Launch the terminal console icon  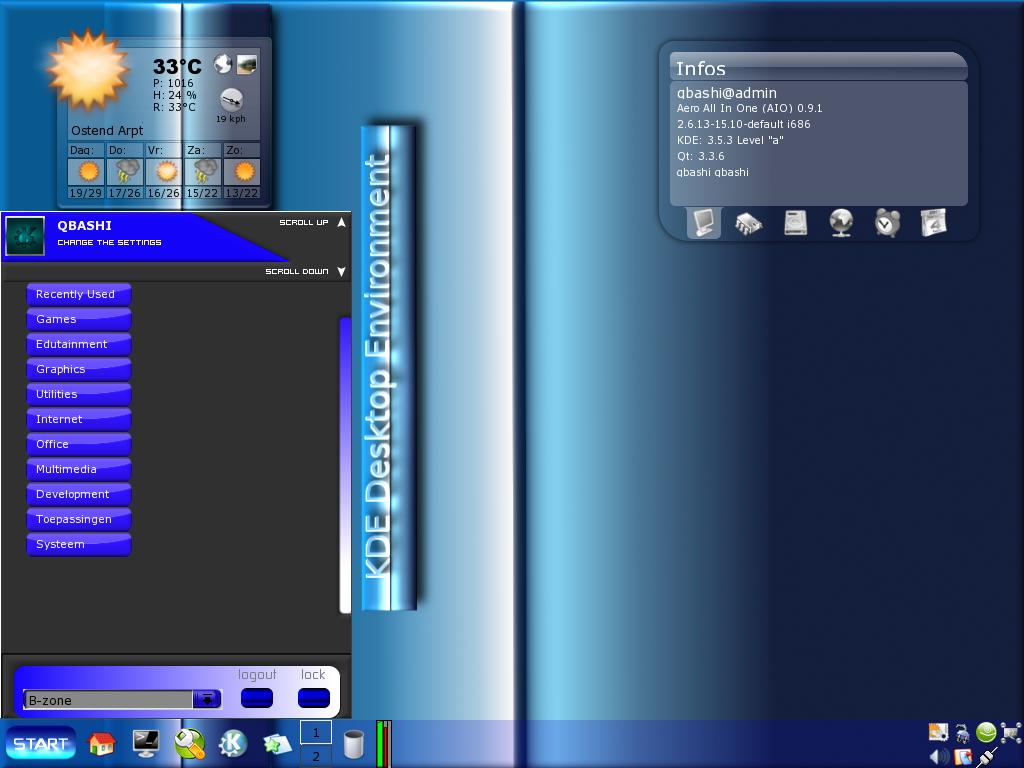pos(145,743)
